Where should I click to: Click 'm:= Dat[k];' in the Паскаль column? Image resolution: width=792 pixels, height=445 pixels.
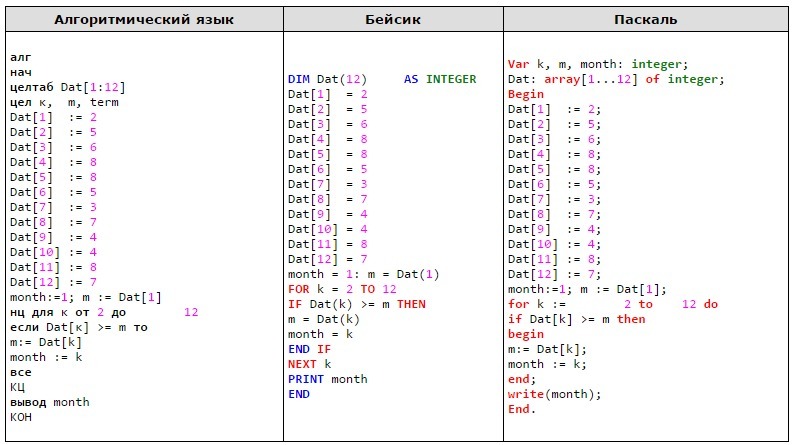click(x=548, y=349)
